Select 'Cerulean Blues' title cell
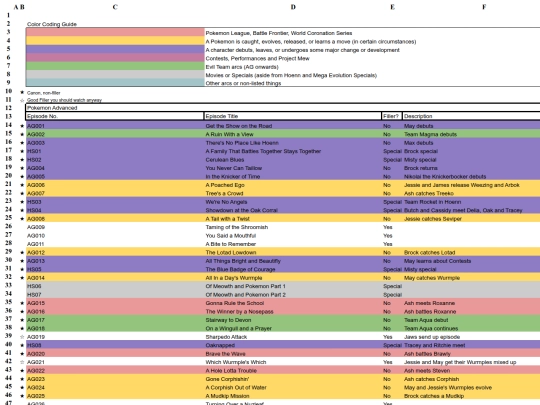This screenshot has width=540, height=405. point(293,160)
